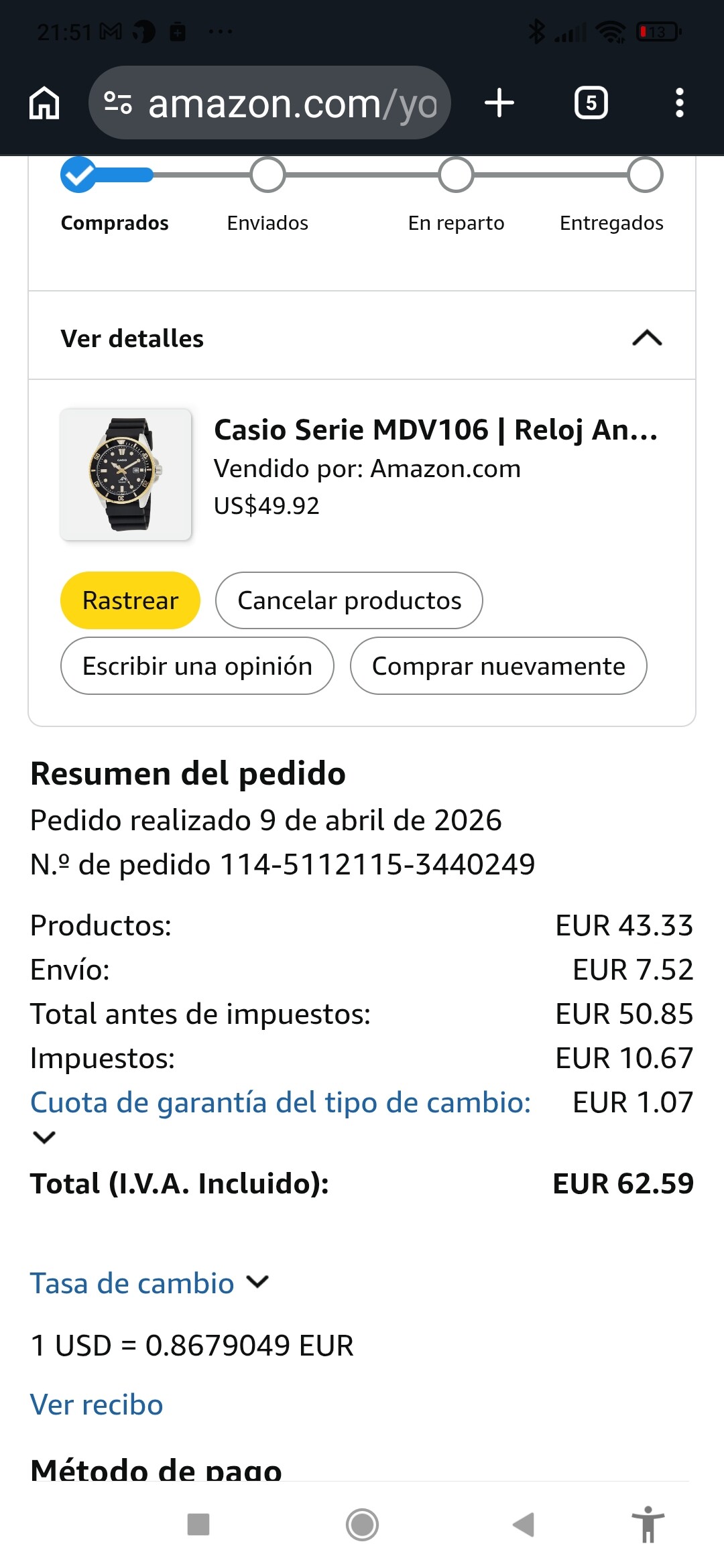Open Cuota de garantía del tipo de cambio link
This screenshot has height=1568, width=724.
tap(280, 1102)
